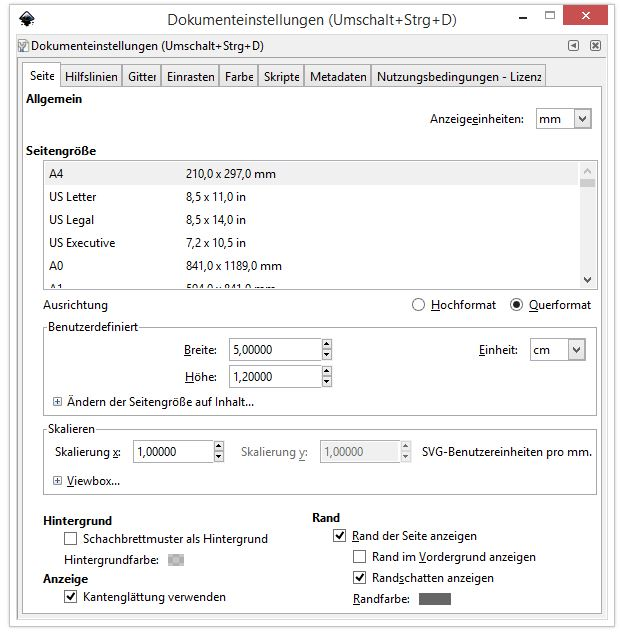
Task: Close the docked Dokumenteinstellungen panel
Action: point(595,45)
